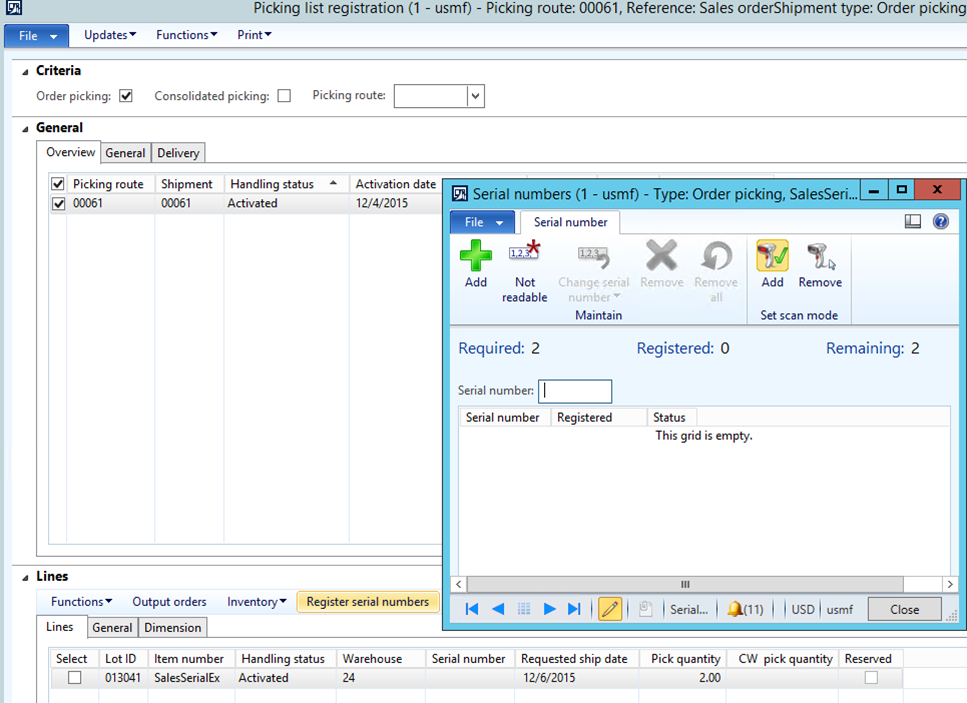The width and height of the screenshot is (967, 703).
Task: Go to first record navigation arrow
Action: pos(472,609)
